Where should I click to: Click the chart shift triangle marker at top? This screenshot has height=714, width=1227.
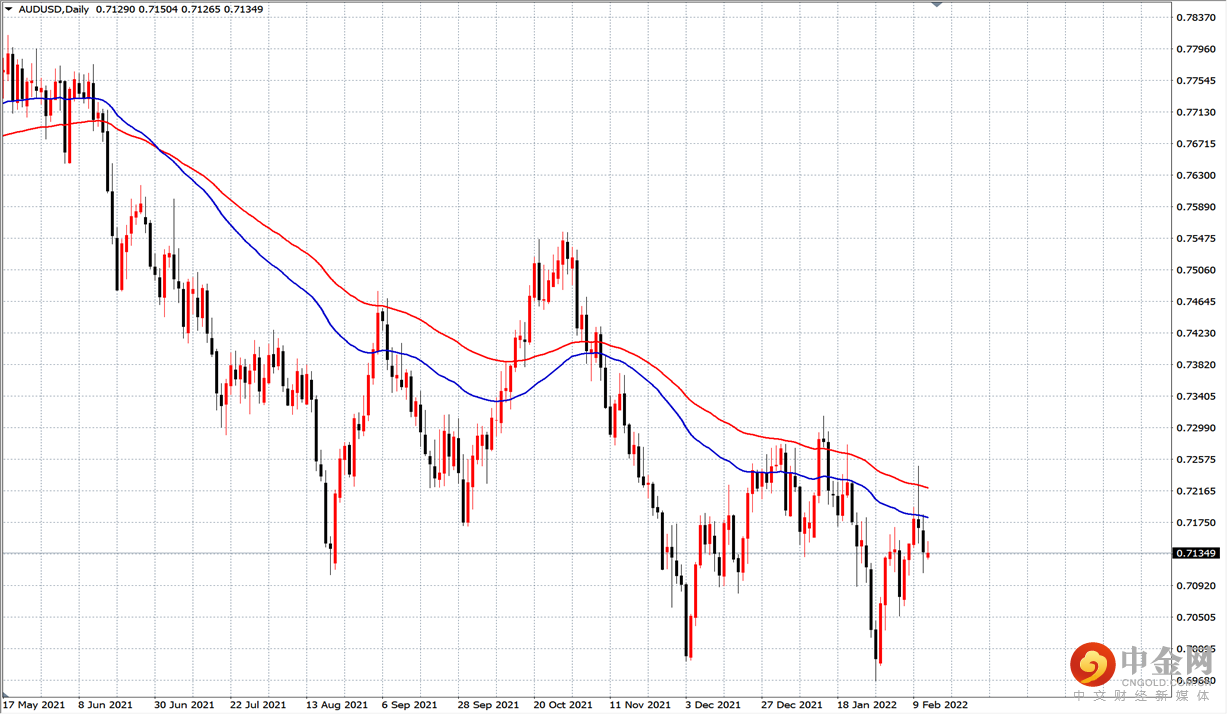point(936,4)
